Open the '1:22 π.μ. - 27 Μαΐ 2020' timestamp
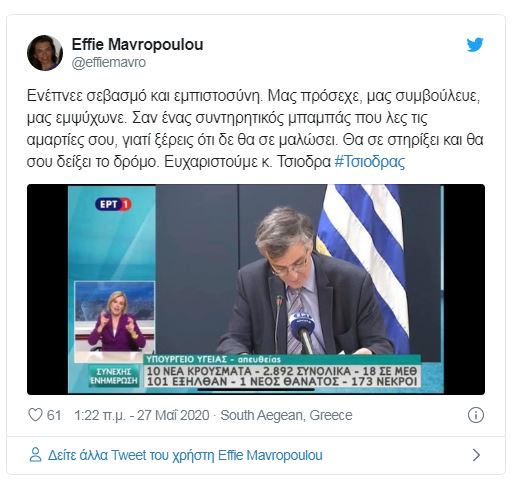 click(x=142, y=415)
